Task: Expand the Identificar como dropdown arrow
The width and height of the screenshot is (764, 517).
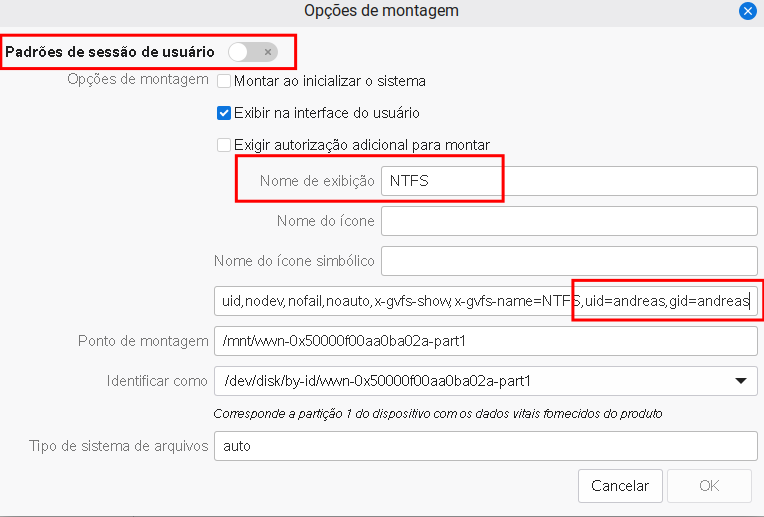Action: (x=741, y=381)
